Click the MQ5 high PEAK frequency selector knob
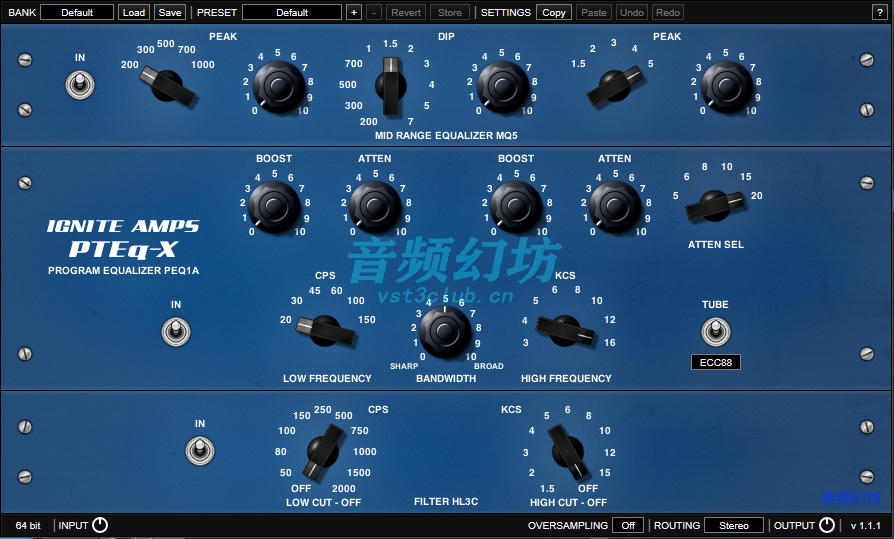The width and height of the screenshot is (894, 539). click(x=615, y=86)
